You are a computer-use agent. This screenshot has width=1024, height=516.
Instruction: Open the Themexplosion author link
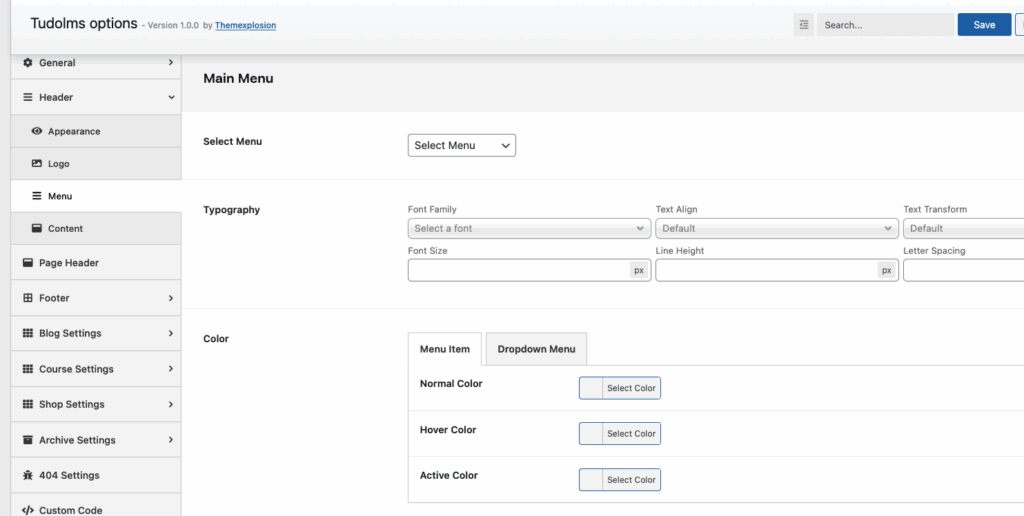point(245,26)
